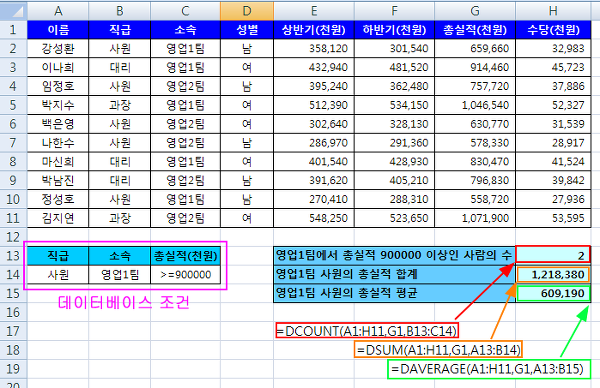Screen dimensions: 600x388
Task: Click criteria header 직급 in row 13
Action: point(58,256)
